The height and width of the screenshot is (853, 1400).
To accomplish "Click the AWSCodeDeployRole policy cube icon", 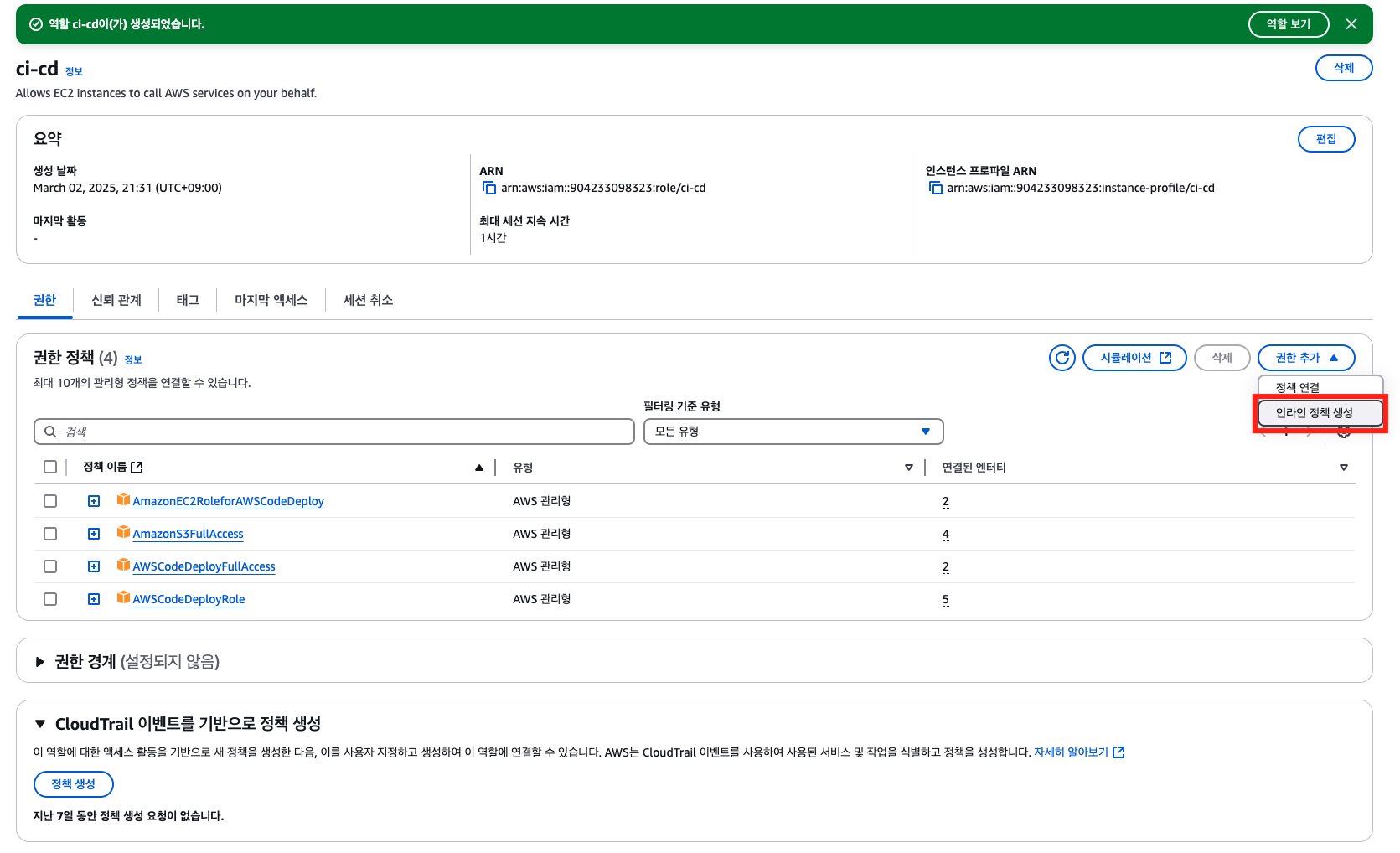I will pos(123,597).
